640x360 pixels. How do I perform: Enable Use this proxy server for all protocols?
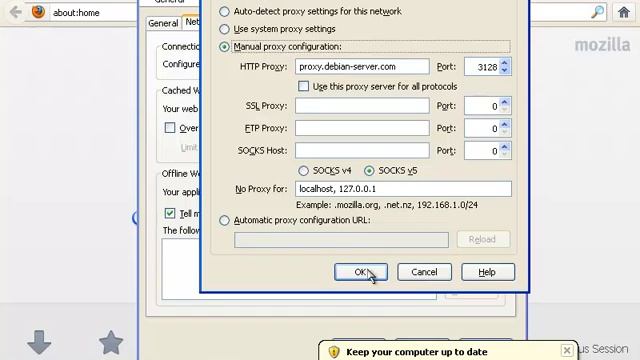coord(303,86)
